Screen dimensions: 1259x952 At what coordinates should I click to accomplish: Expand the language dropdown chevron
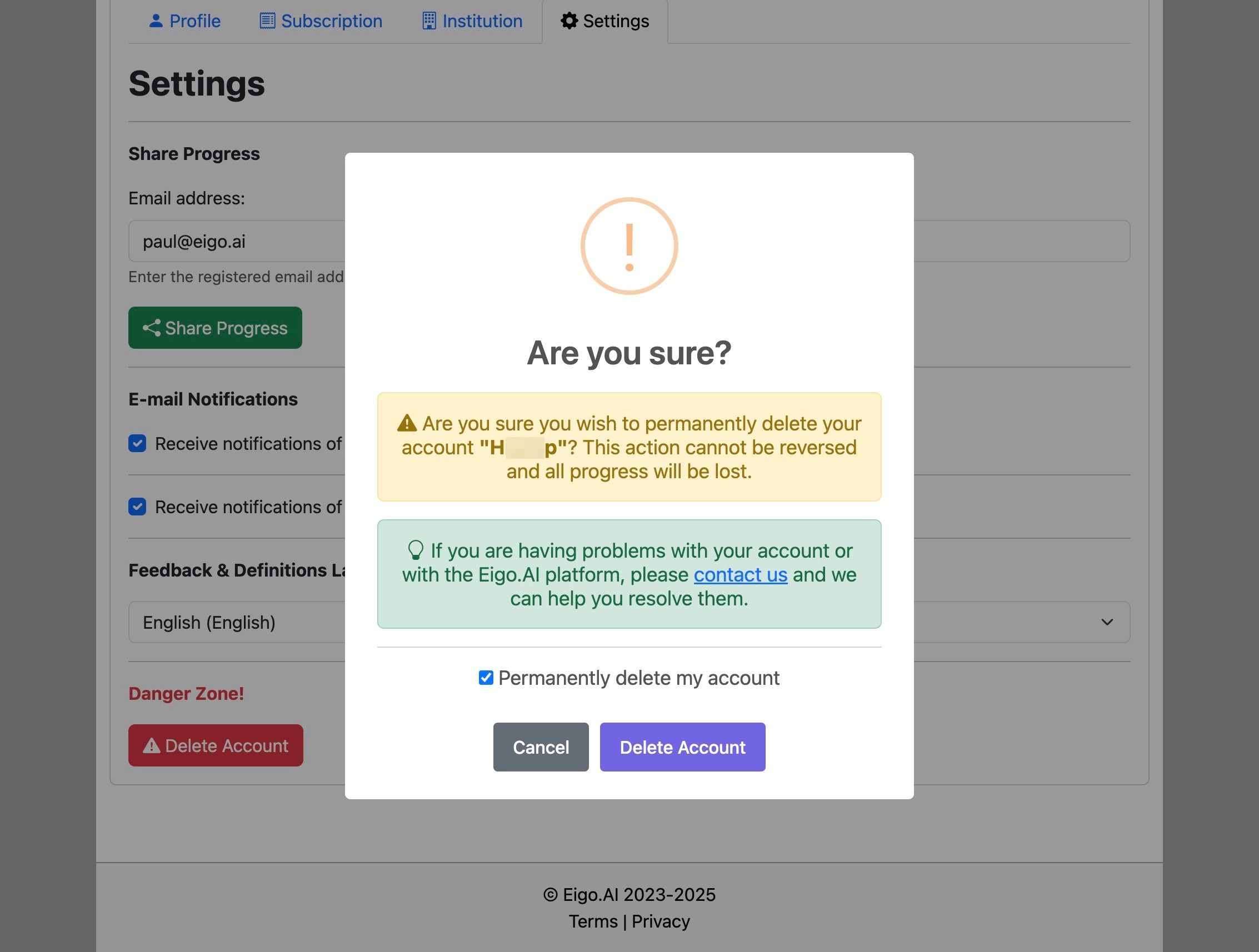[x=1106, y=622]
